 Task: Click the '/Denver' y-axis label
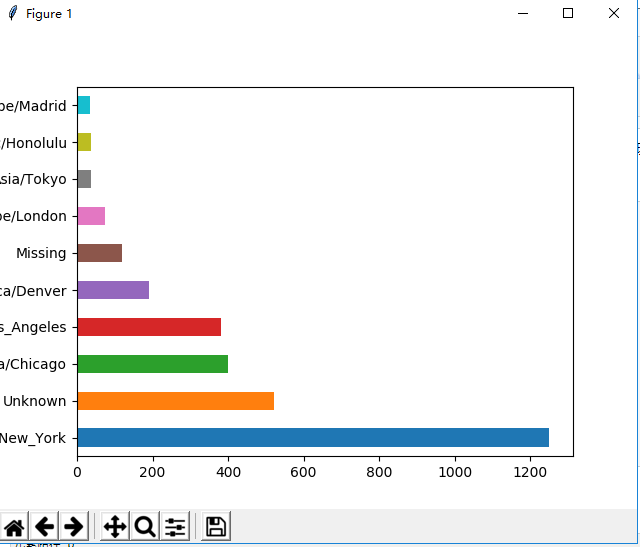(x=39, y=291)
